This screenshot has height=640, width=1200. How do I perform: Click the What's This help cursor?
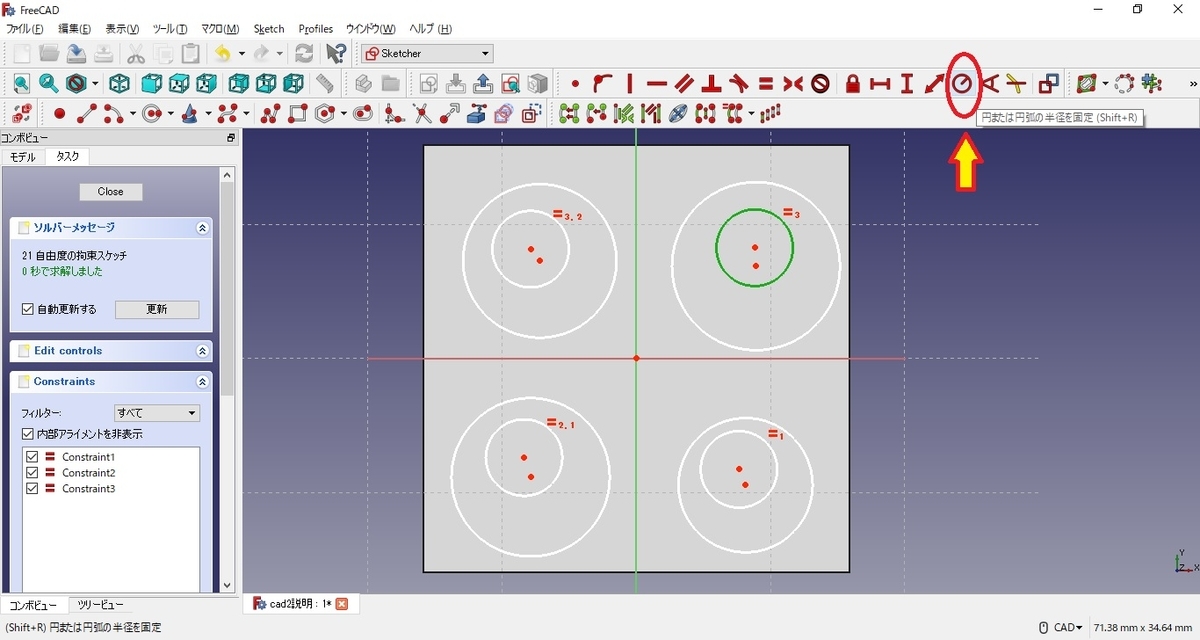click(337, 53)
